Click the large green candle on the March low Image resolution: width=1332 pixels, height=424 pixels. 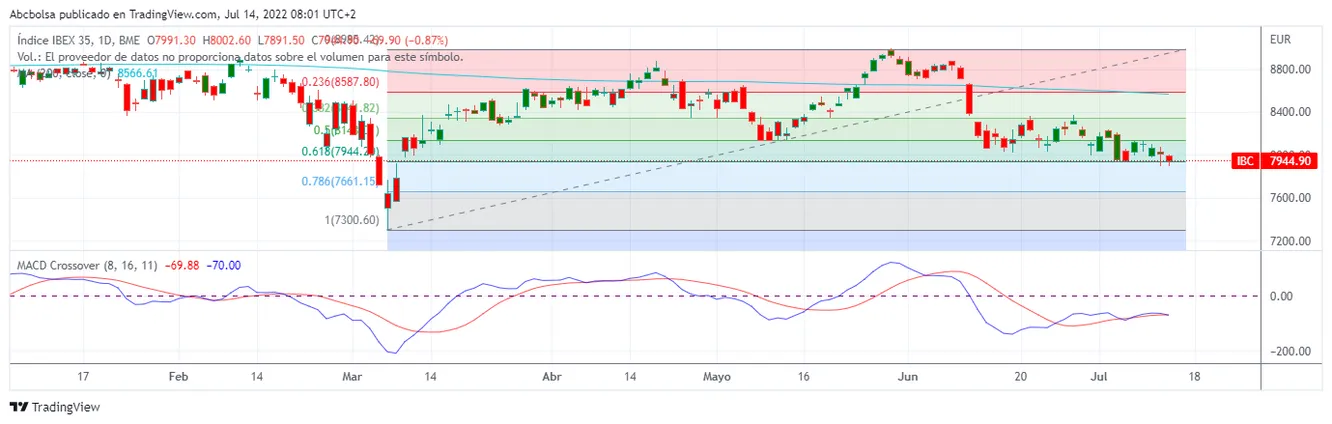tap(397, 190)
